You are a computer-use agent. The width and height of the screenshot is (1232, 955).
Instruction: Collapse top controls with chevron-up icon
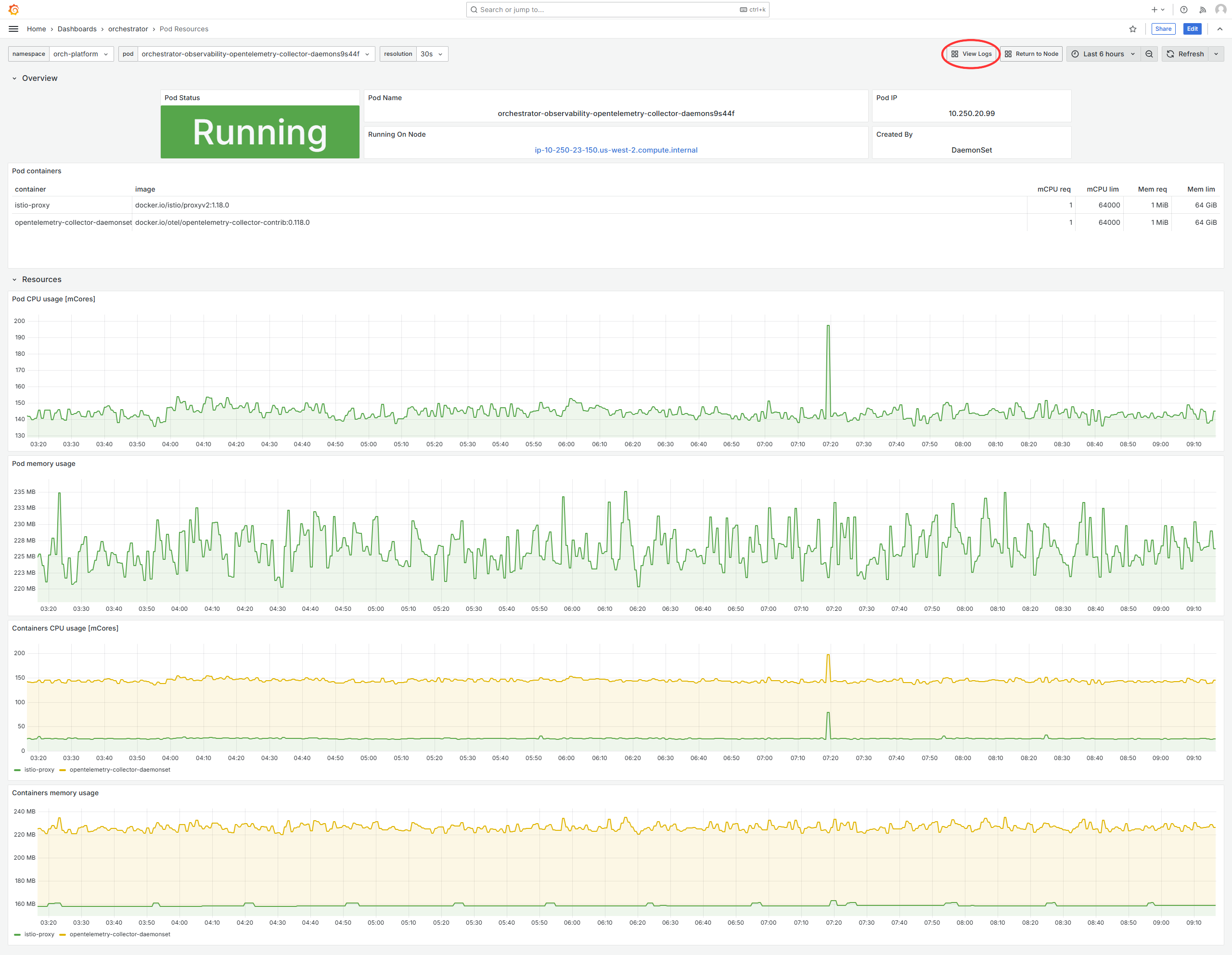[1219, 29]
